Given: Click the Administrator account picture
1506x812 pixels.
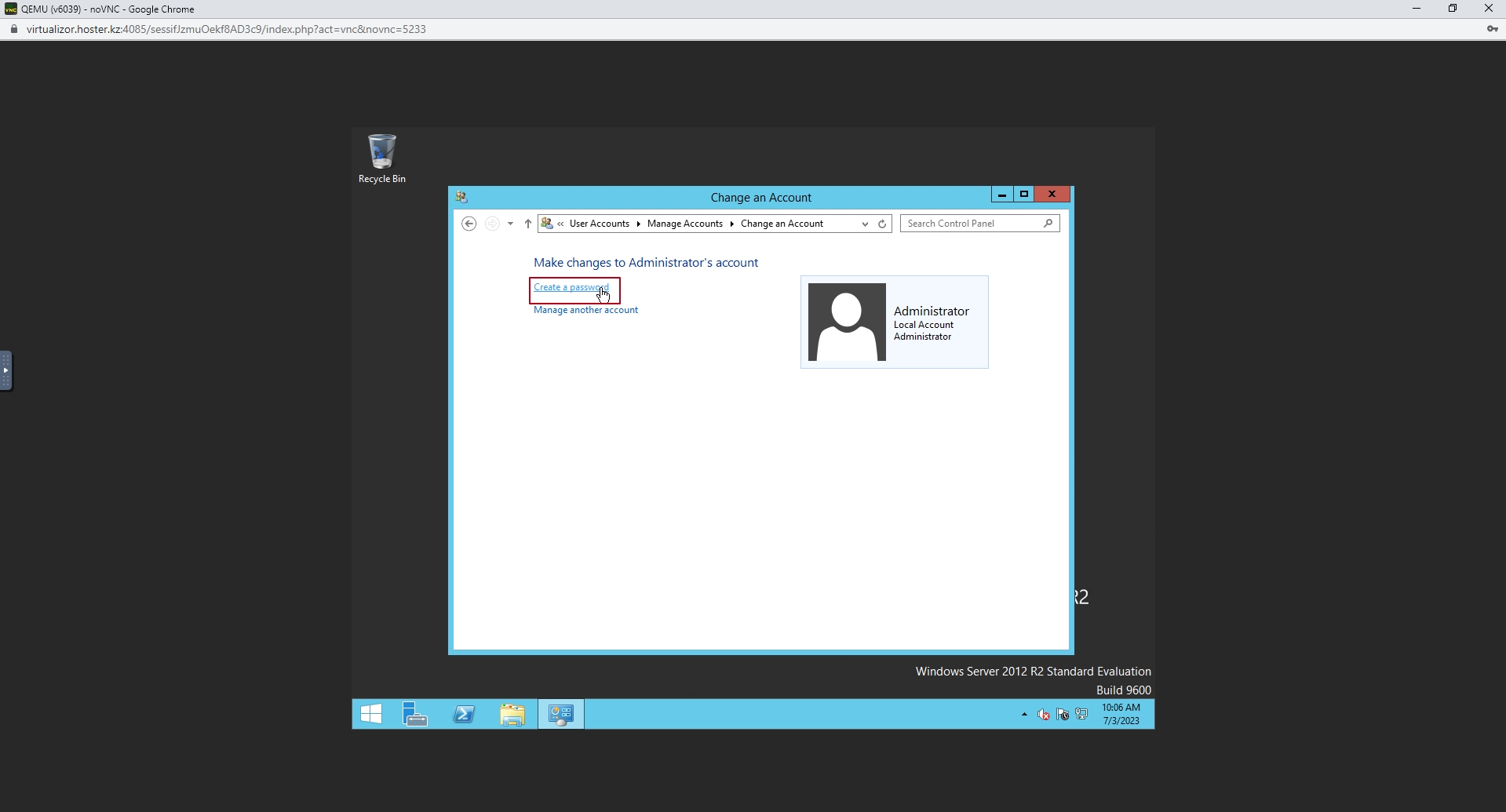Looking at the screenshot, I should click(847, 322).
